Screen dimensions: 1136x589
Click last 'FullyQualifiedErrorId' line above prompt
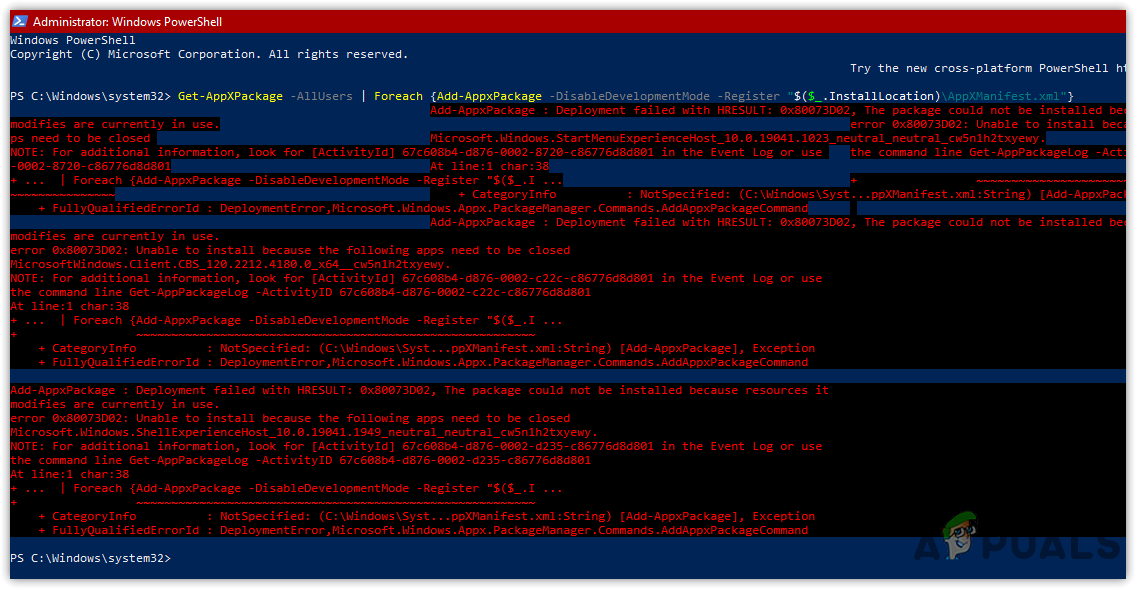[x=423, y=530]
